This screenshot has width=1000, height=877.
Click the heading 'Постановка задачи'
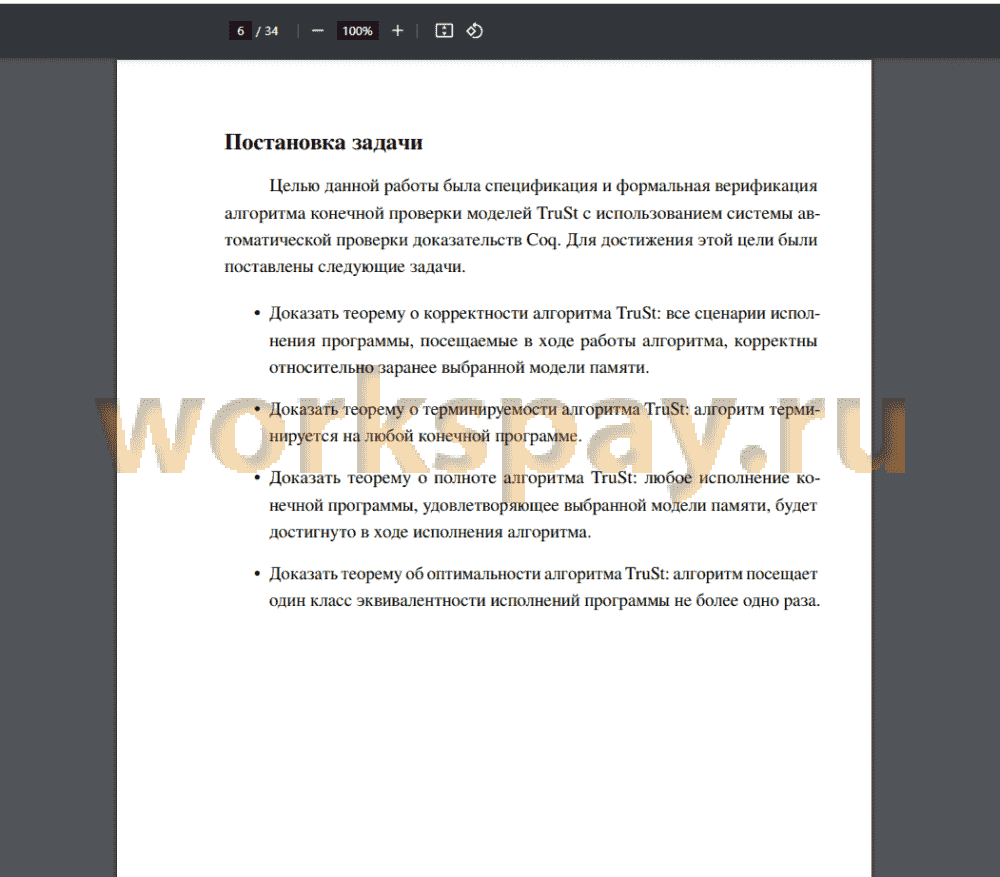(323, 142)
